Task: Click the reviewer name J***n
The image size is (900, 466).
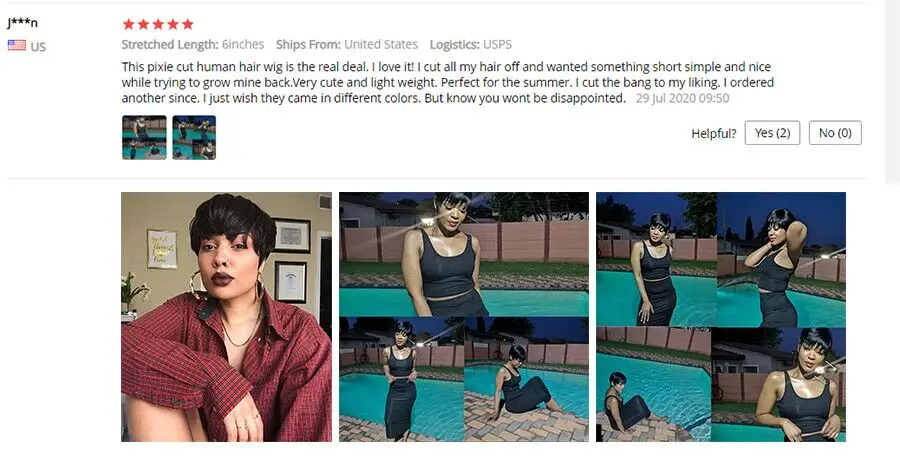Action: point(22,23)
